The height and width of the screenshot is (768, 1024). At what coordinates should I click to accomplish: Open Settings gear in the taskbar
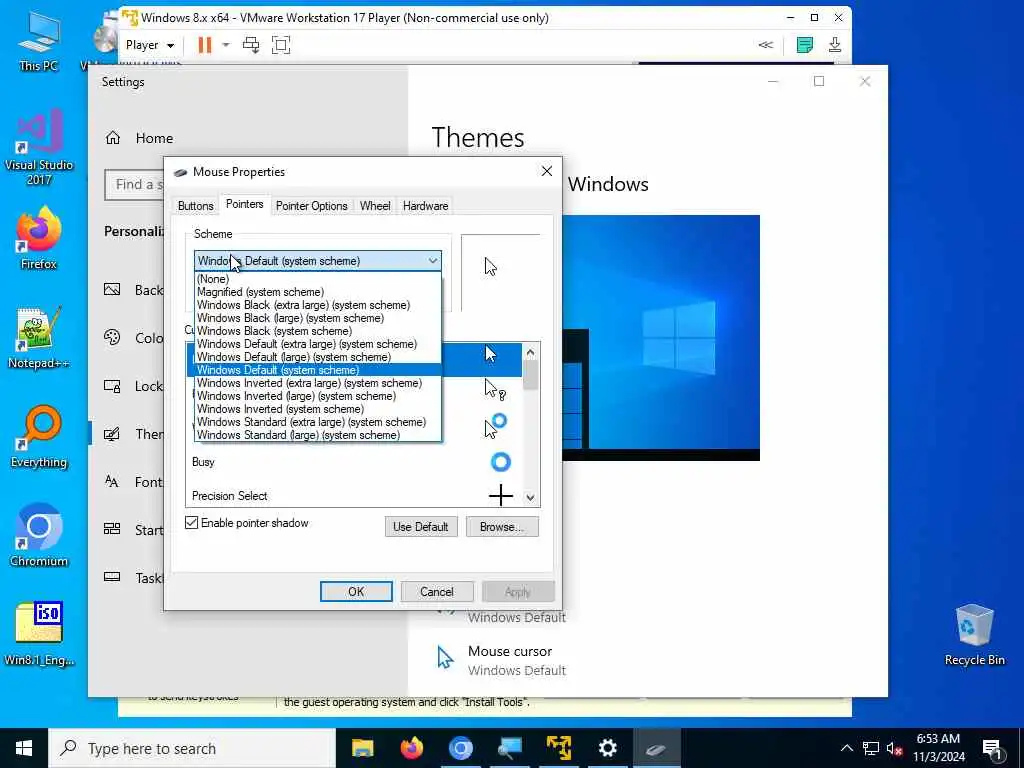pos(607,748)
